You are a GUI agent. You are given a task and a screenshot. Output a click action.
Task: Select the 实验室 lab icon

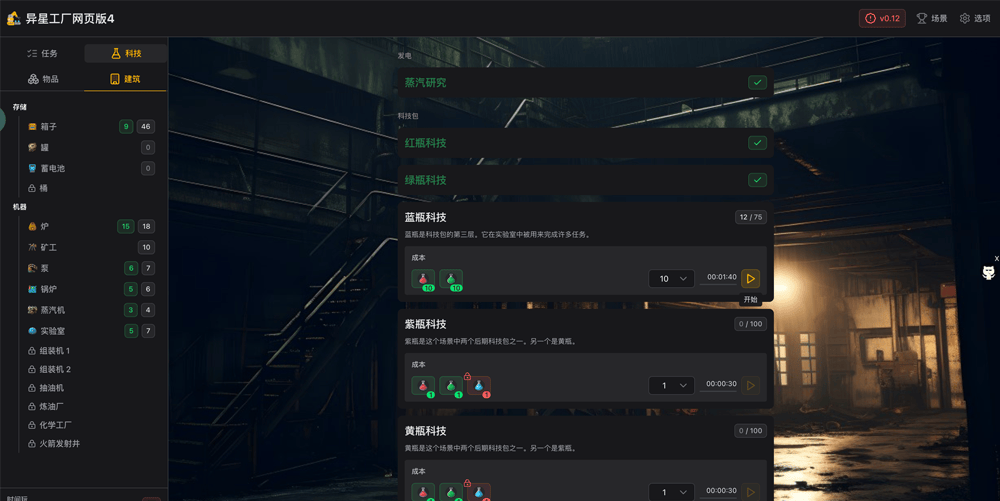(x=33, y=331)
